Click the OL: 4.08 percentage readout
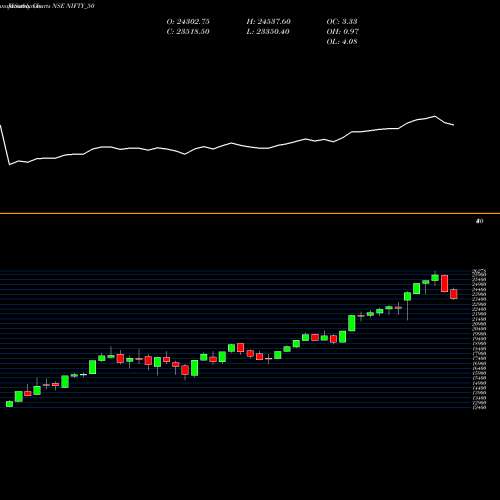Image resolution: width=500 pixels, height=500 pixels. 342,42
